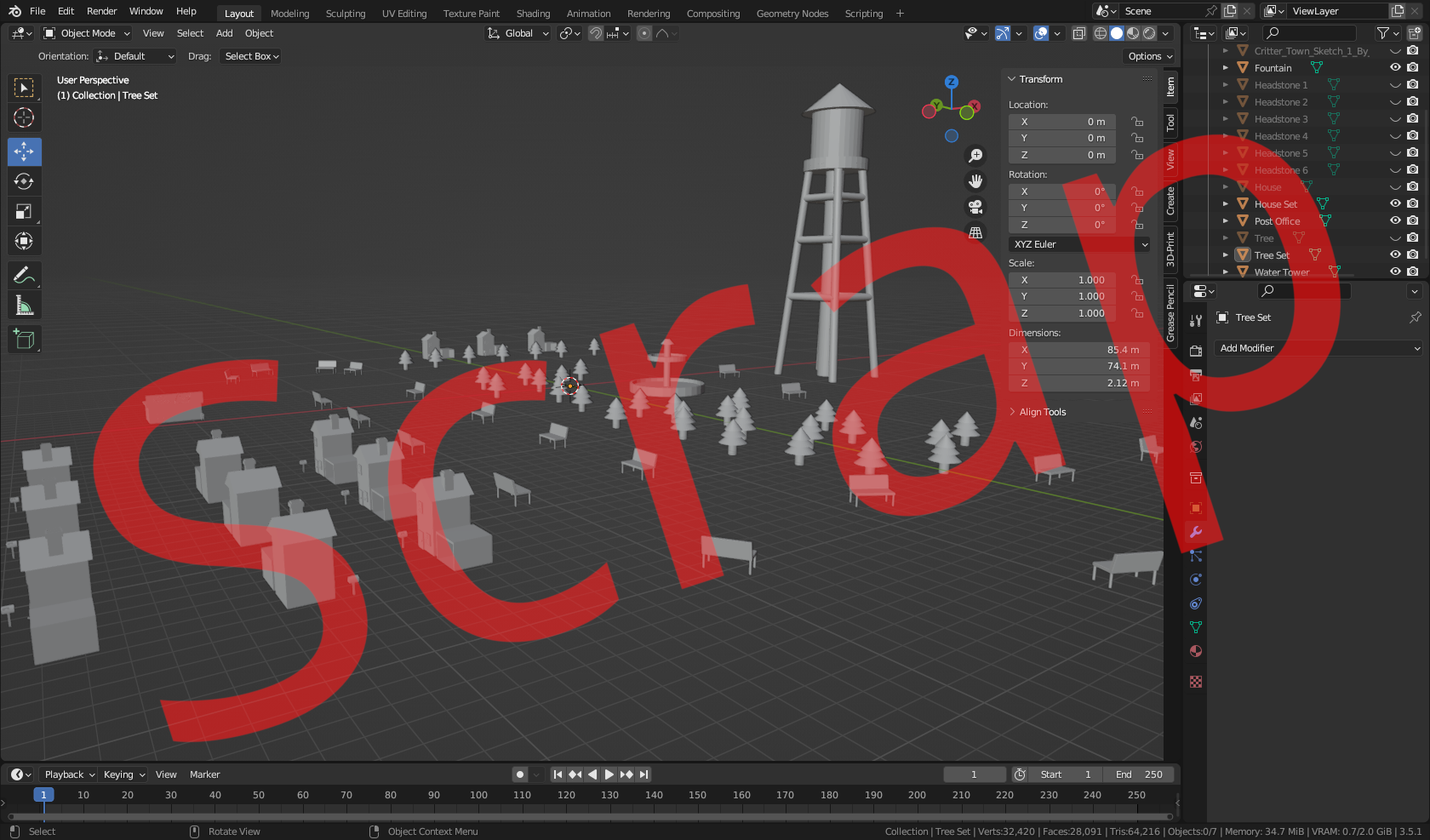The height and width of the screenshot is (840, 1430).
Task: Play the animation forward
Action: (609, 774)
